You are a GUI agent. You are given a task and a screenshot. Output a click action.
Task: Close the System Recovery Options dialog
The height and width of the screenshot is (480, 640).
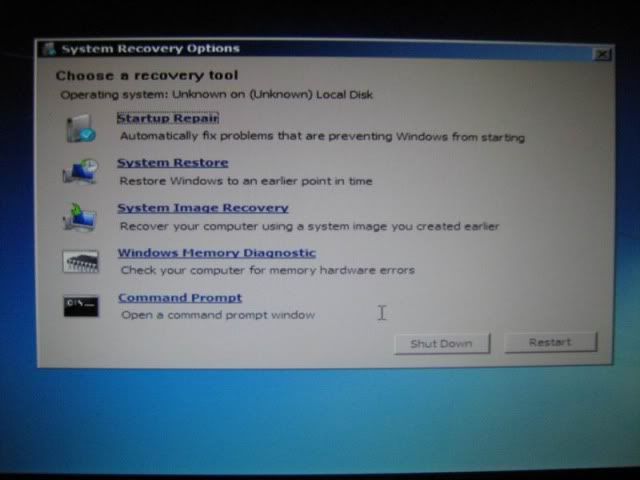click(x=602, y=55)
